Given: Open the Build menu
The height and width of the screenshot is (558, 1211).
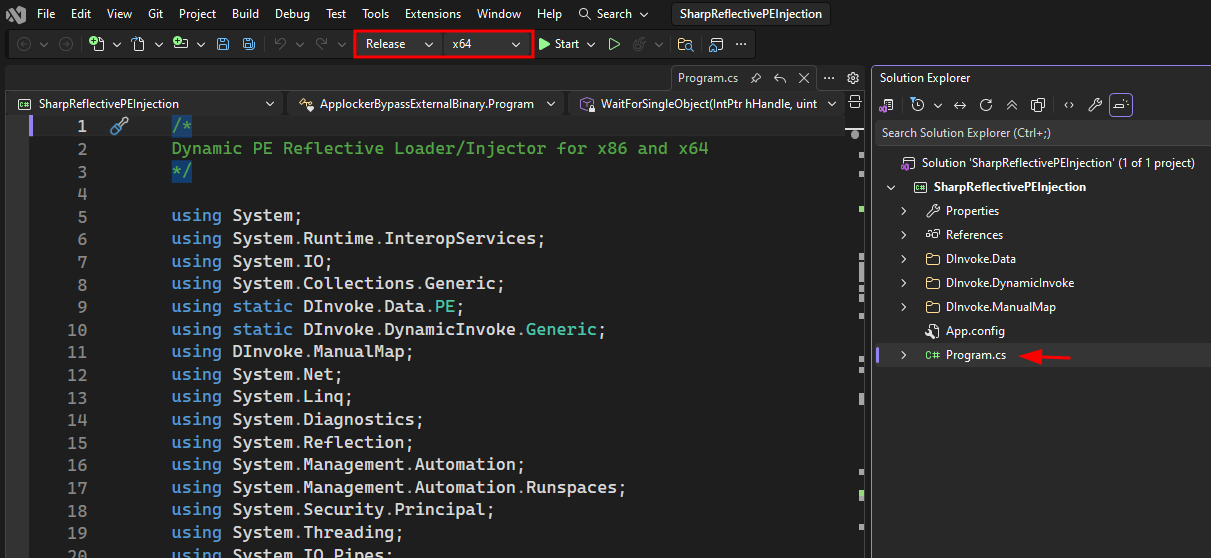Looking at the screenshot, I should (245, 14).
